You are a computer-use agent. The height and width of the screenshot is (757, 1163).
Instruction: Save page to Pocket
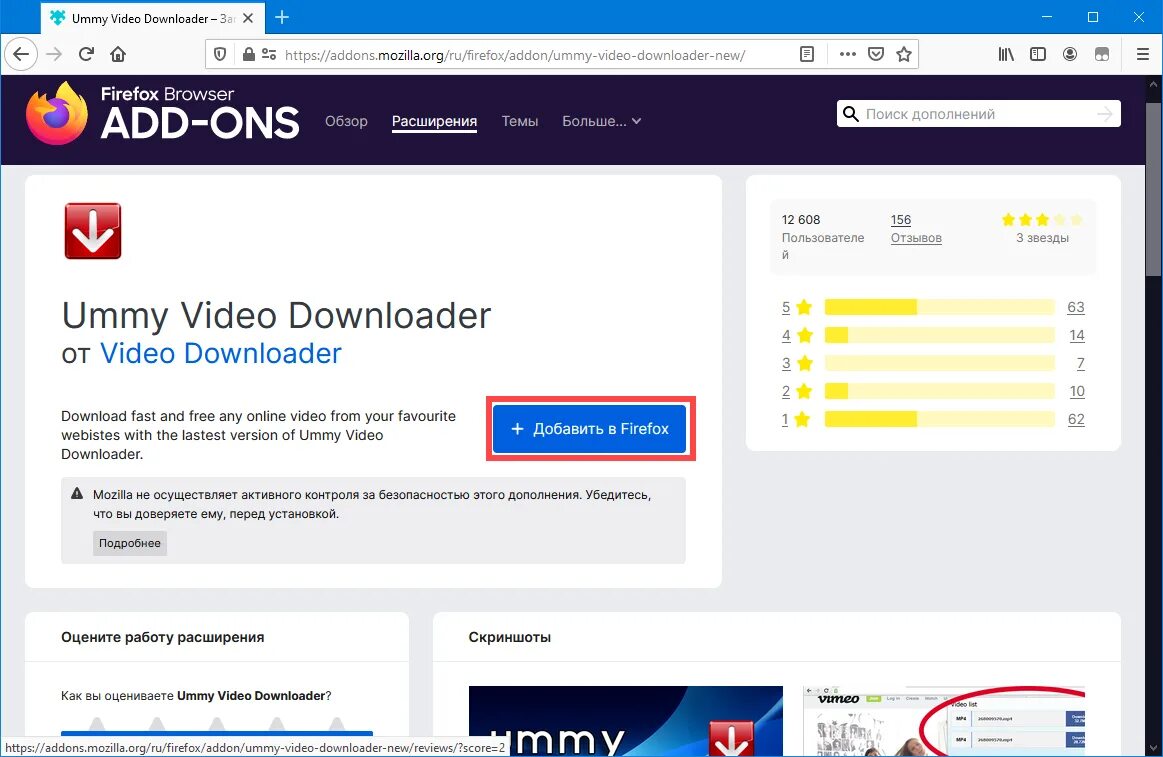(x=876, y=54)
